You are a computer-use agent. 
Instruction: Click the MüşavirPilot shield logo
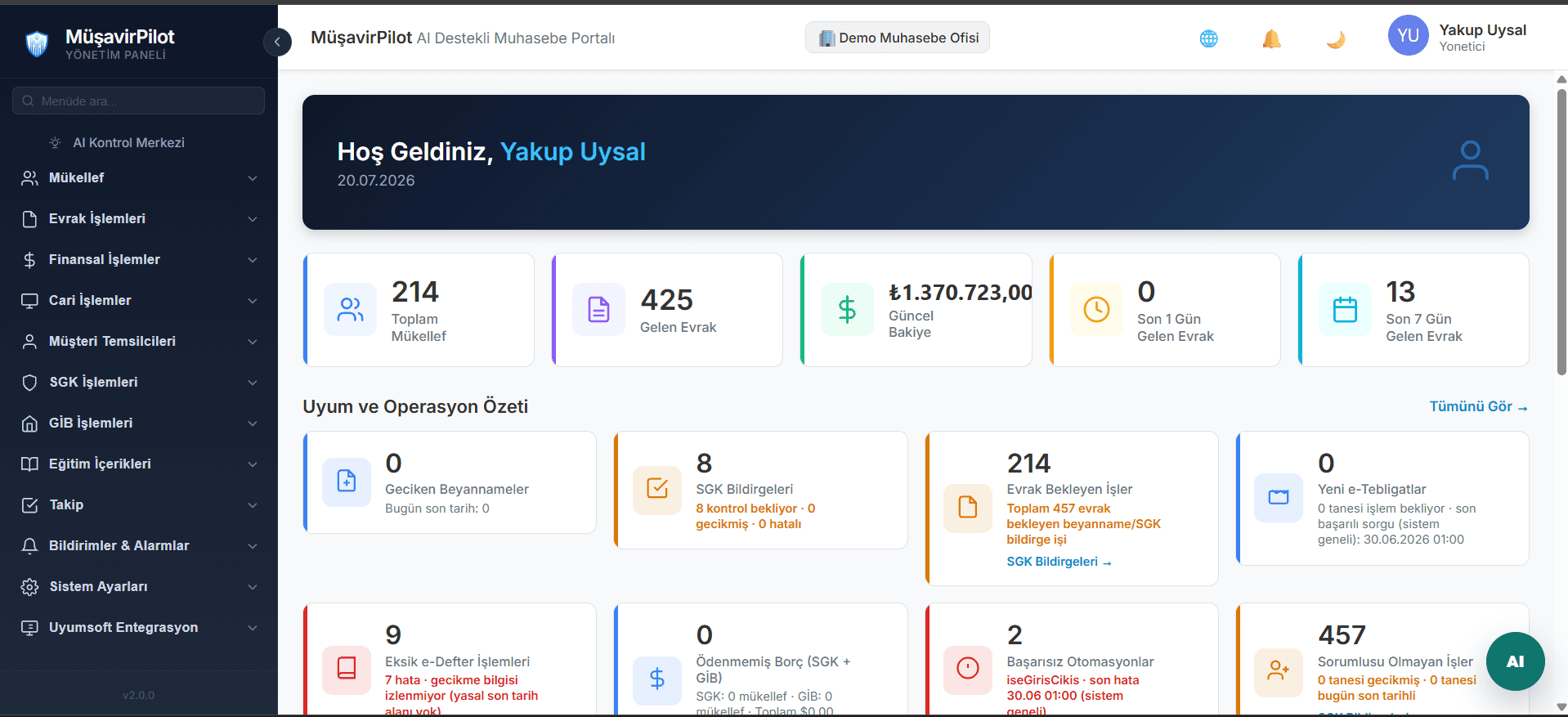coord(37,43)
